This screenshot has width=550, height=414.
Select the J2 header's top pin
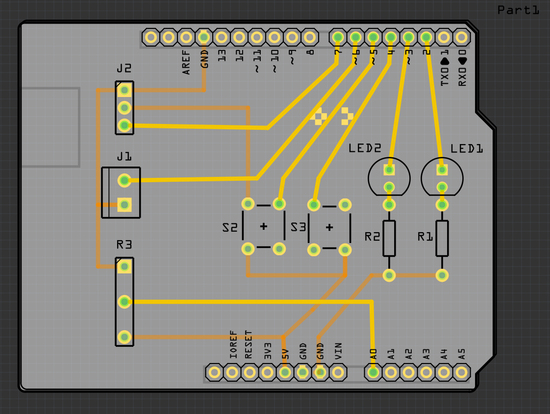tap(124, 91)
